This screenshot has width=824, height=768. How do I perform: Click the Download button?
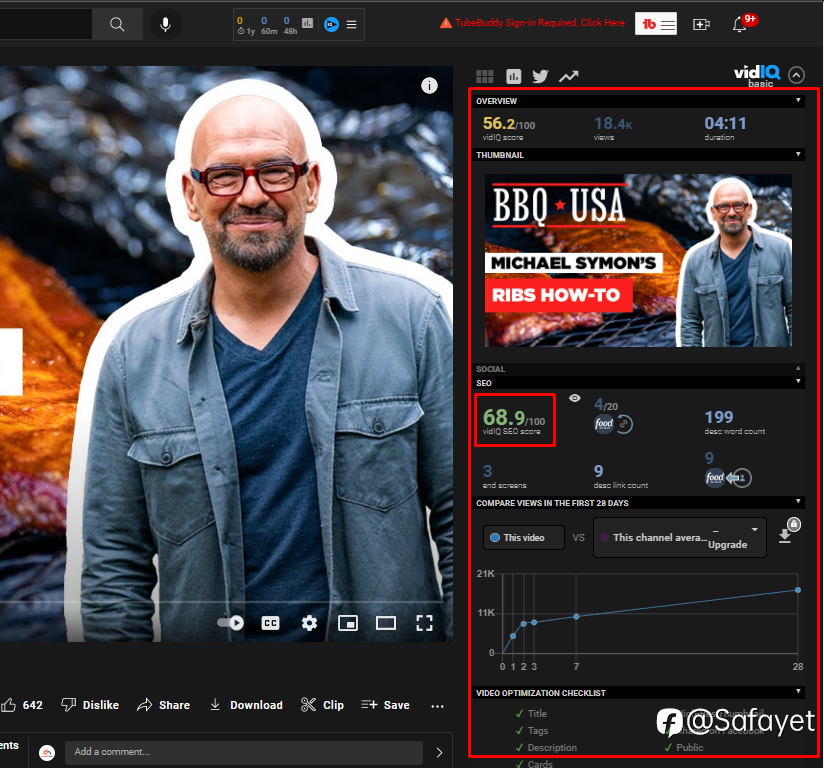point(246,705)
